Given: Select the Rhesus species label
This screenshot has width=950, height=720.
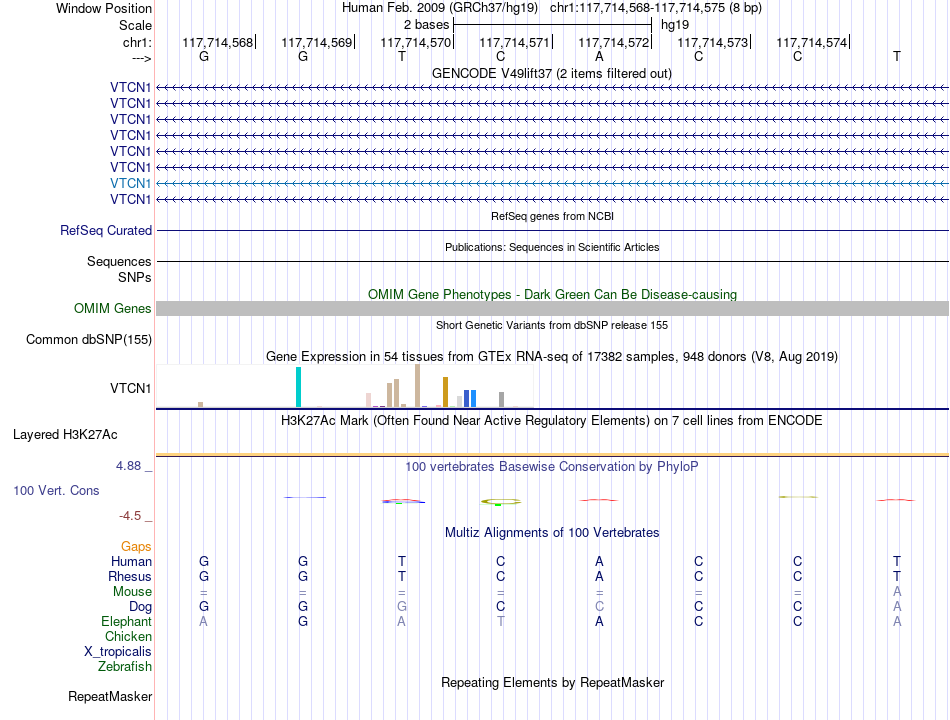Looking at the screenshot, I should point(130,576).
